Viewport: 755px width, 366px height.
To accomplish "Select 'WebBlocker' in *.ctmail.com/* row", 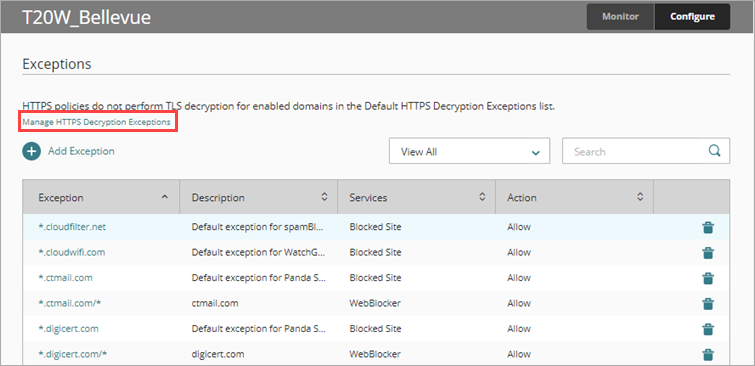I will tap(375, 303).
